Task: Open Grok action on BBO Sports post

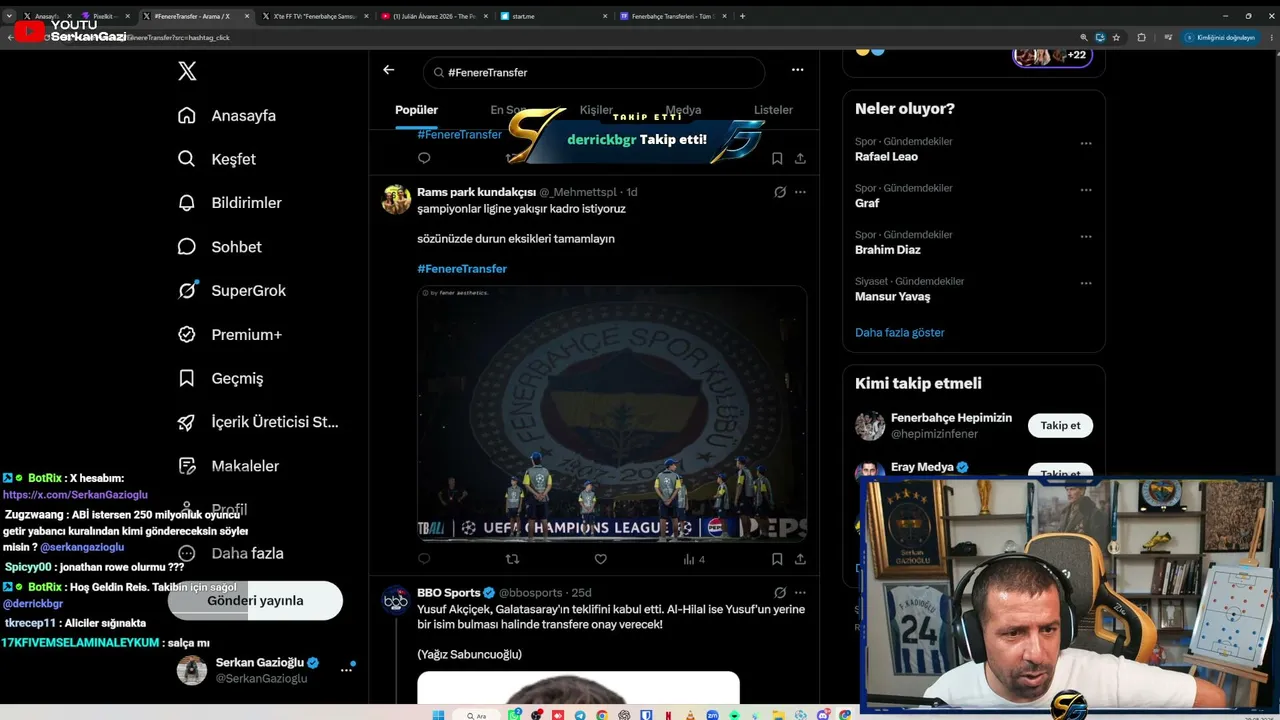Action: (x=780, y=592)
